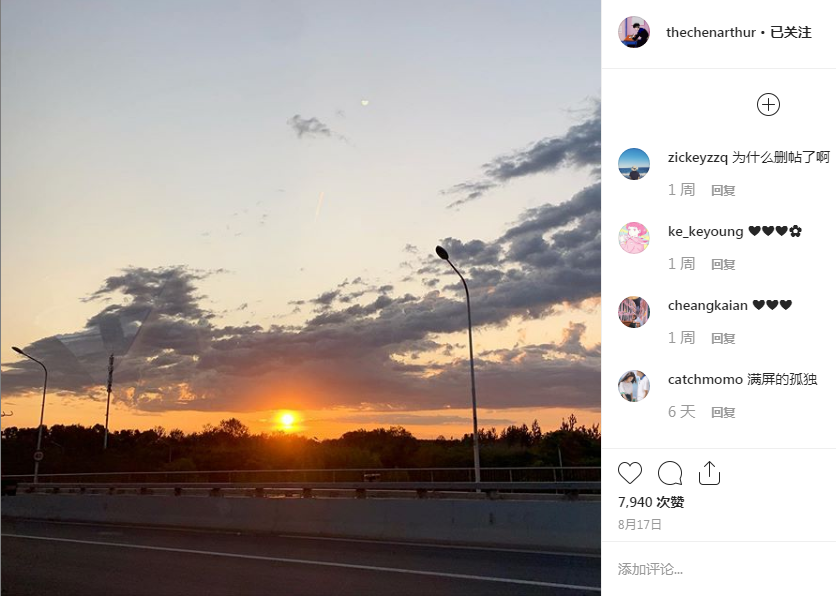Open the 8月17日 post date link
The width and height of the screenshot is (836, 596).
tap(640, 525)
